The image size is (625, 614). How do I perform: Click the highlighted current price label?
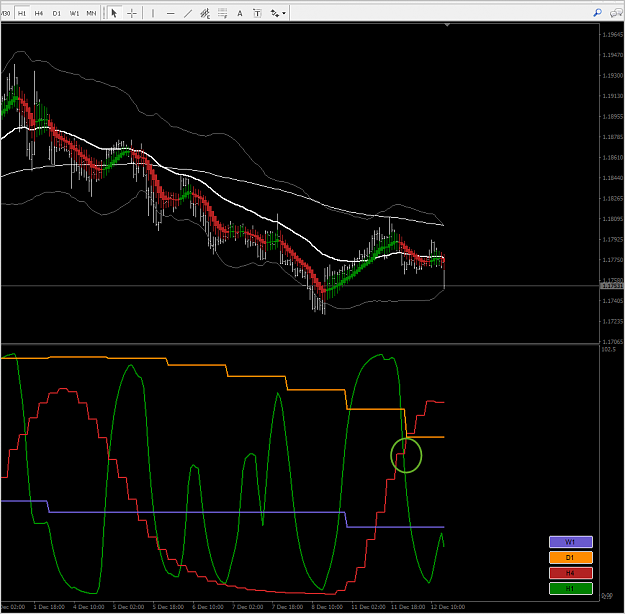(612, 286)
